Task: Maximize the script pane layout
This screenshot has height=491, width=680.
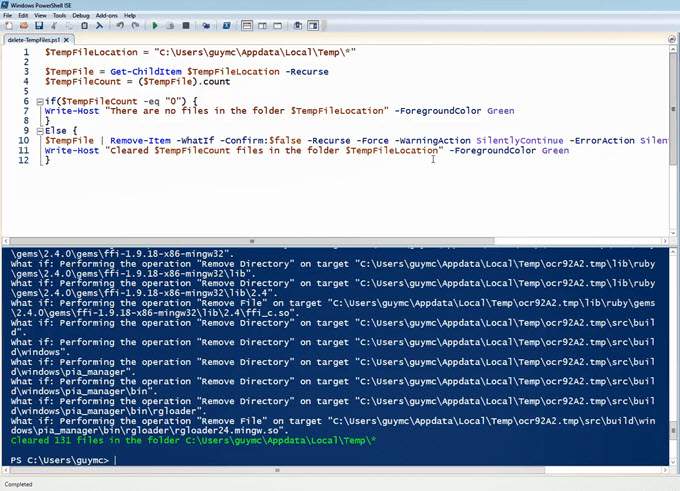Action: pos(278,26)
